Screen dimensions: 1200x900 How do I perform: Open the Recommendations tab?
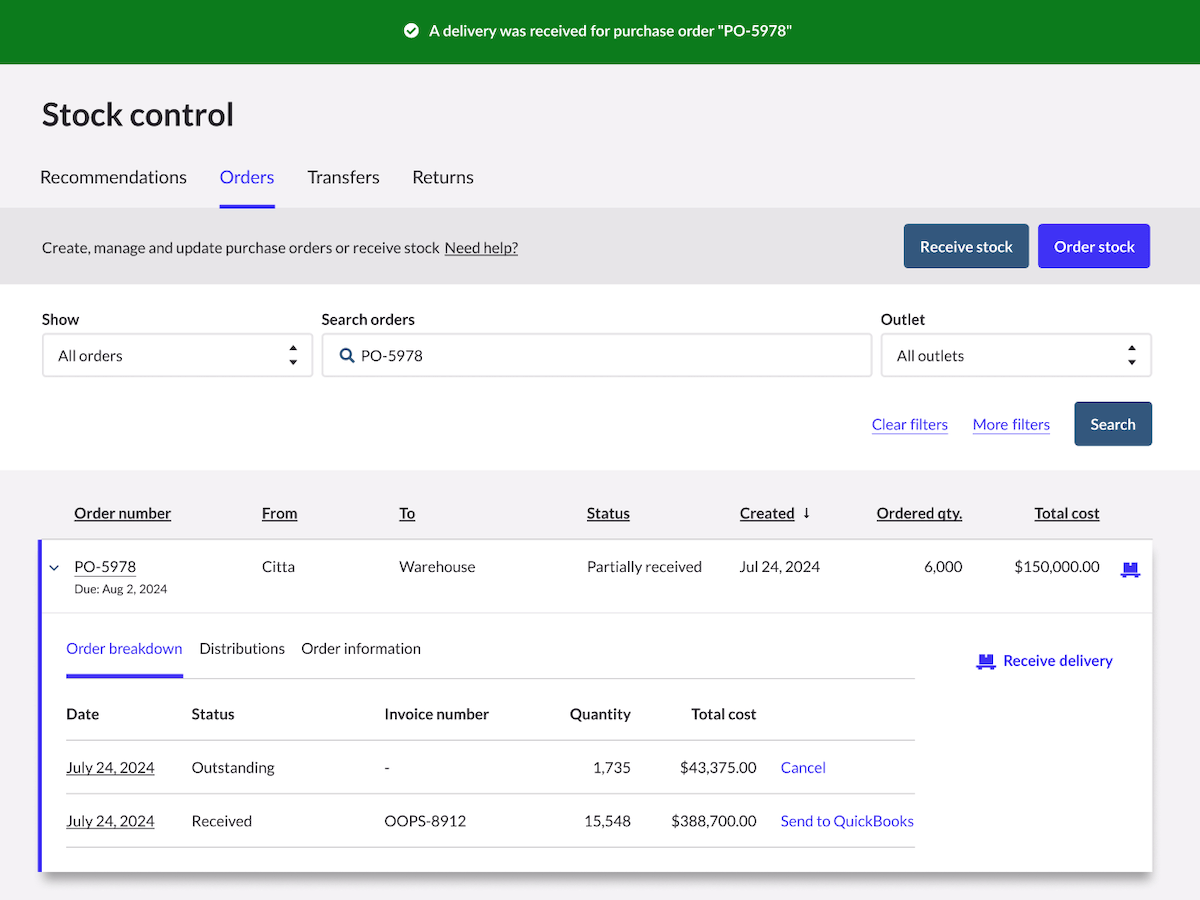coord(113,177)
